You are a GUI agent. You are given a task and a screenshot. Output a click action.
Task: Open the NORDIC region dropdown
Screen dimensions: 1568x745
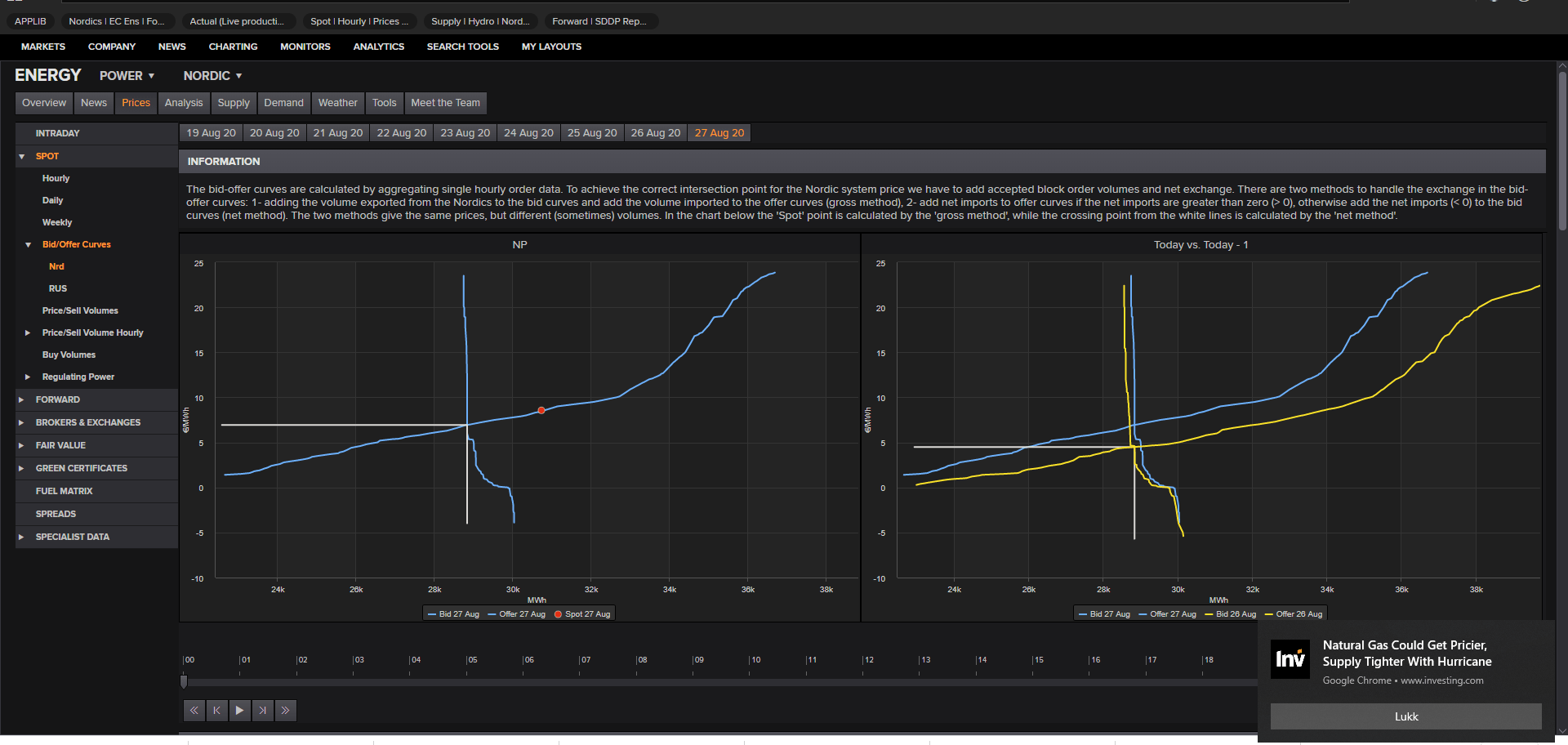(212, 76)
